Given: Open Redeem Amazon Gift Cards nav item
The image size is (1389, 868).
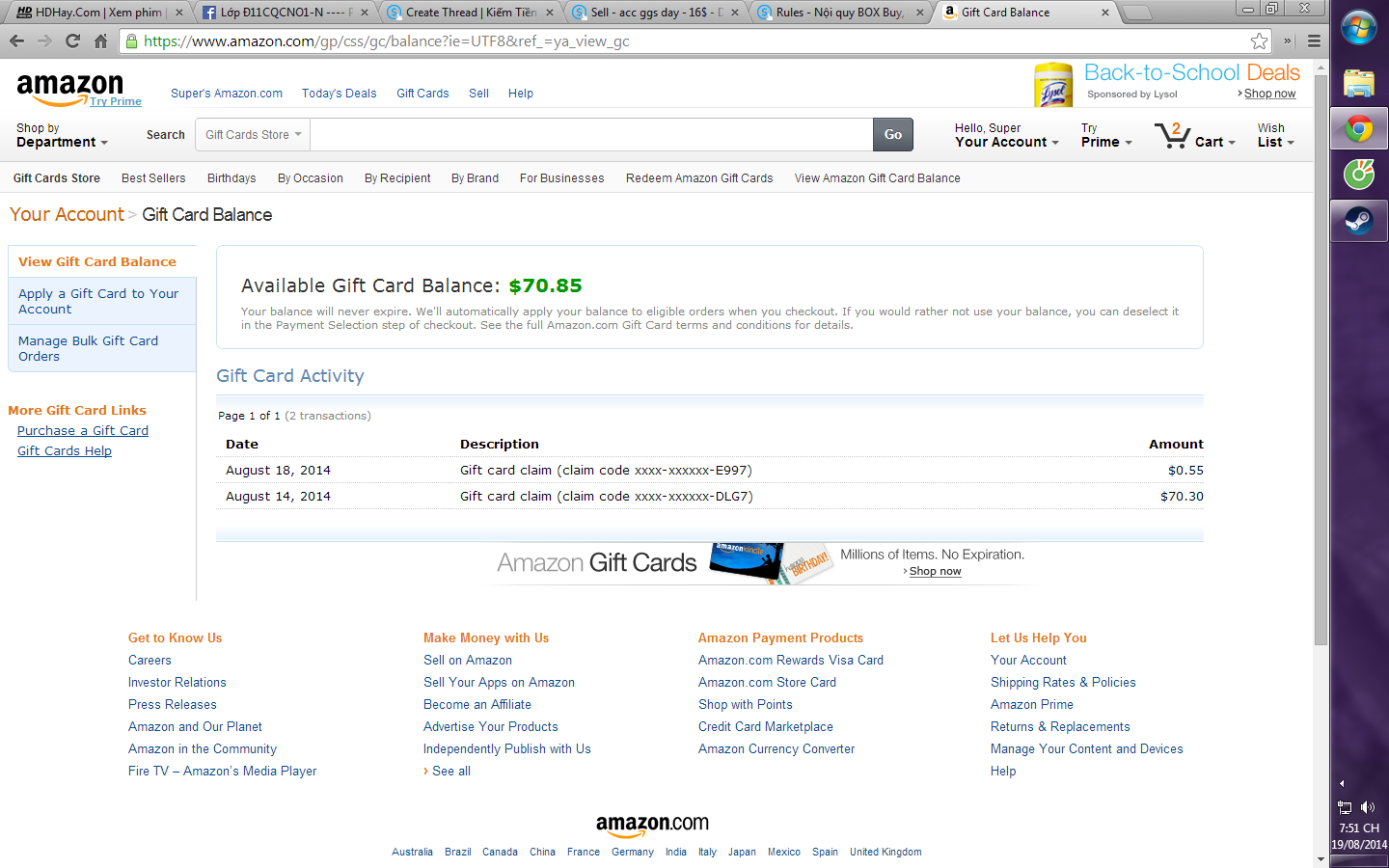Looking at the screenshot, I should click(699, 178).
